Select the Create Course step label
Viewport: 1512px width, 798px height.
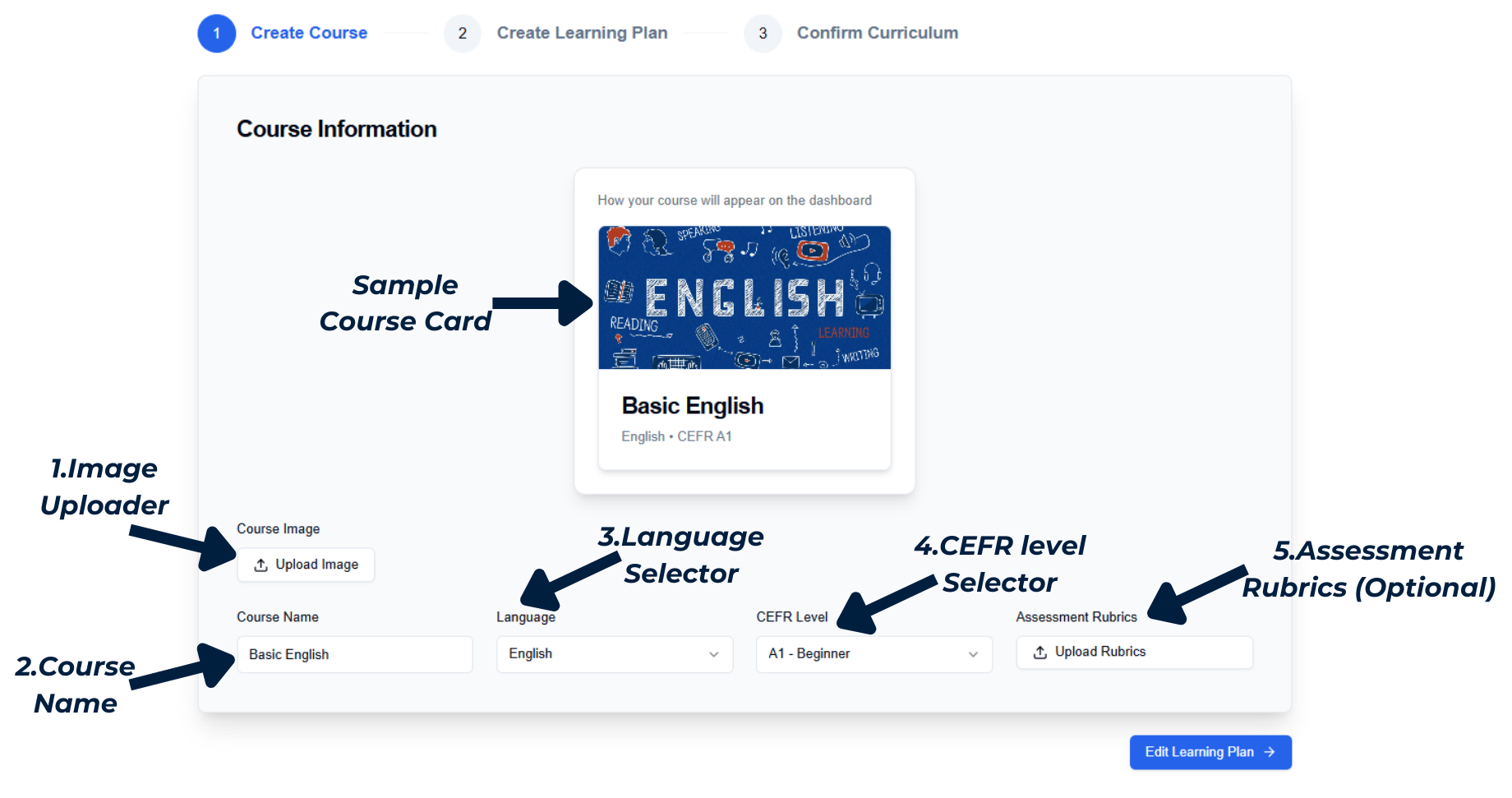point(309,34)
